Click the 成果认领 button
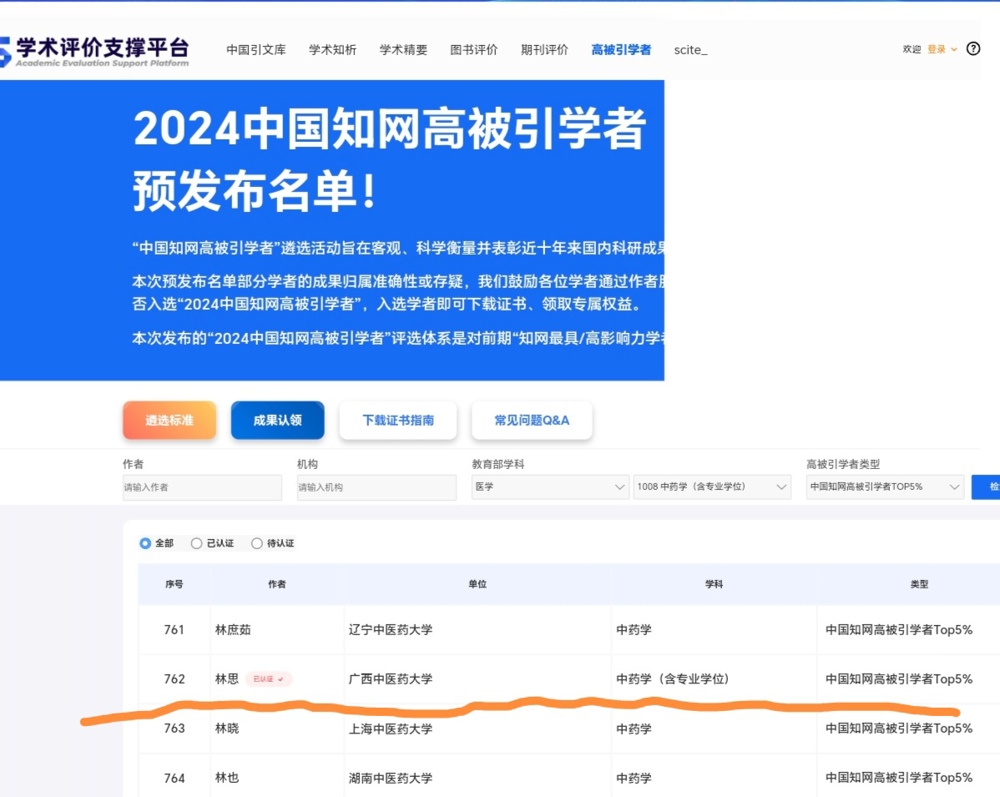1000x797 pixels. point(277,421)
